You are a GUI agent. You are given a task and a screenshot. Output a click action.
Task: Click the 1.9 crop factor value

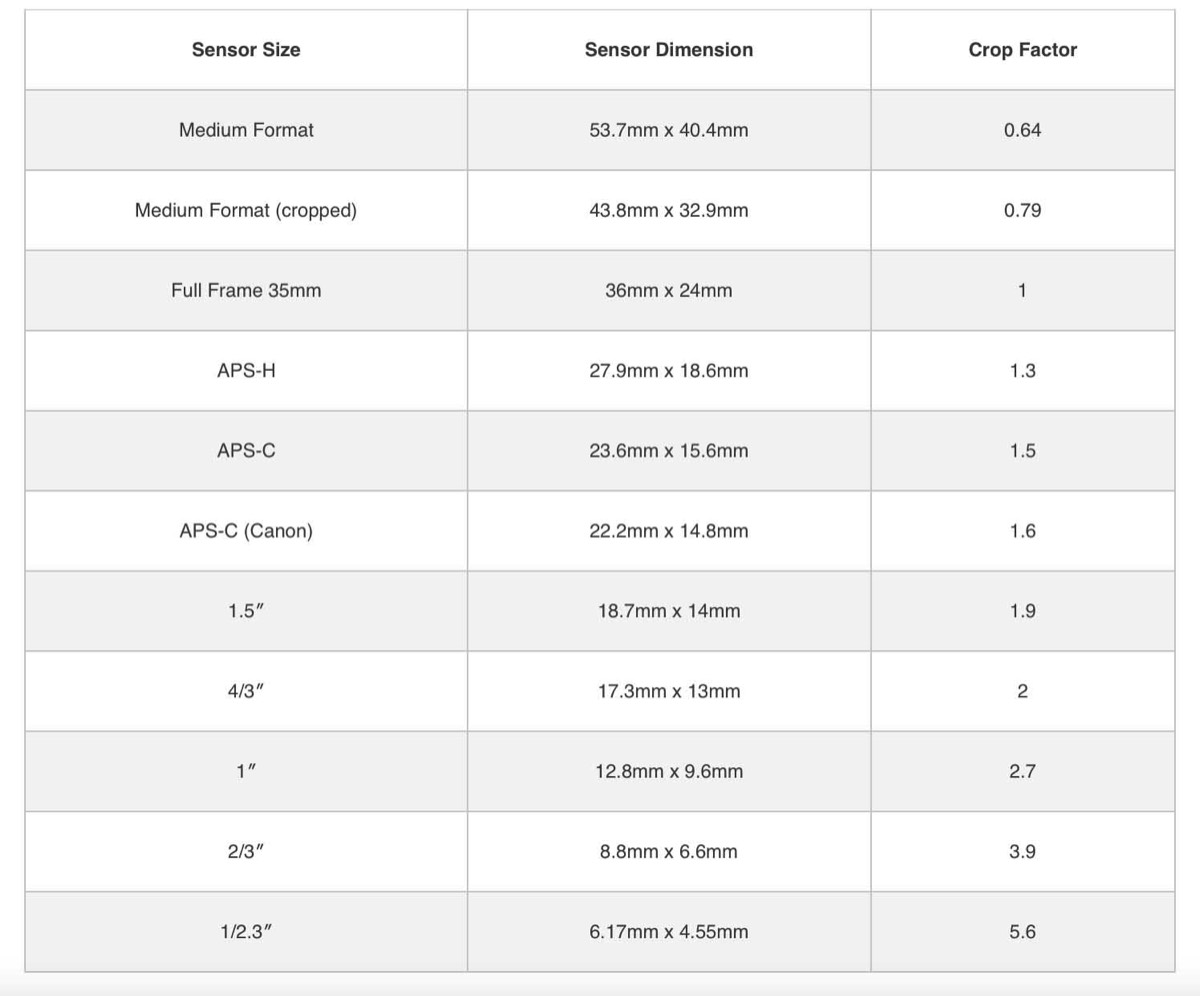(1022, 611)
